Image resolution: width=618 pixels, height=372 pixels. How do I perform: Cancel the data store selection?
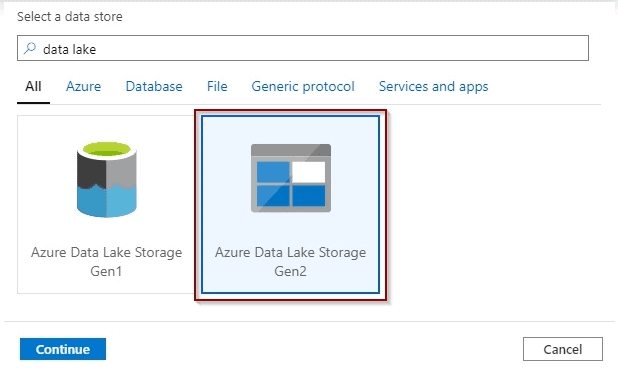click(x=562, y=349)
